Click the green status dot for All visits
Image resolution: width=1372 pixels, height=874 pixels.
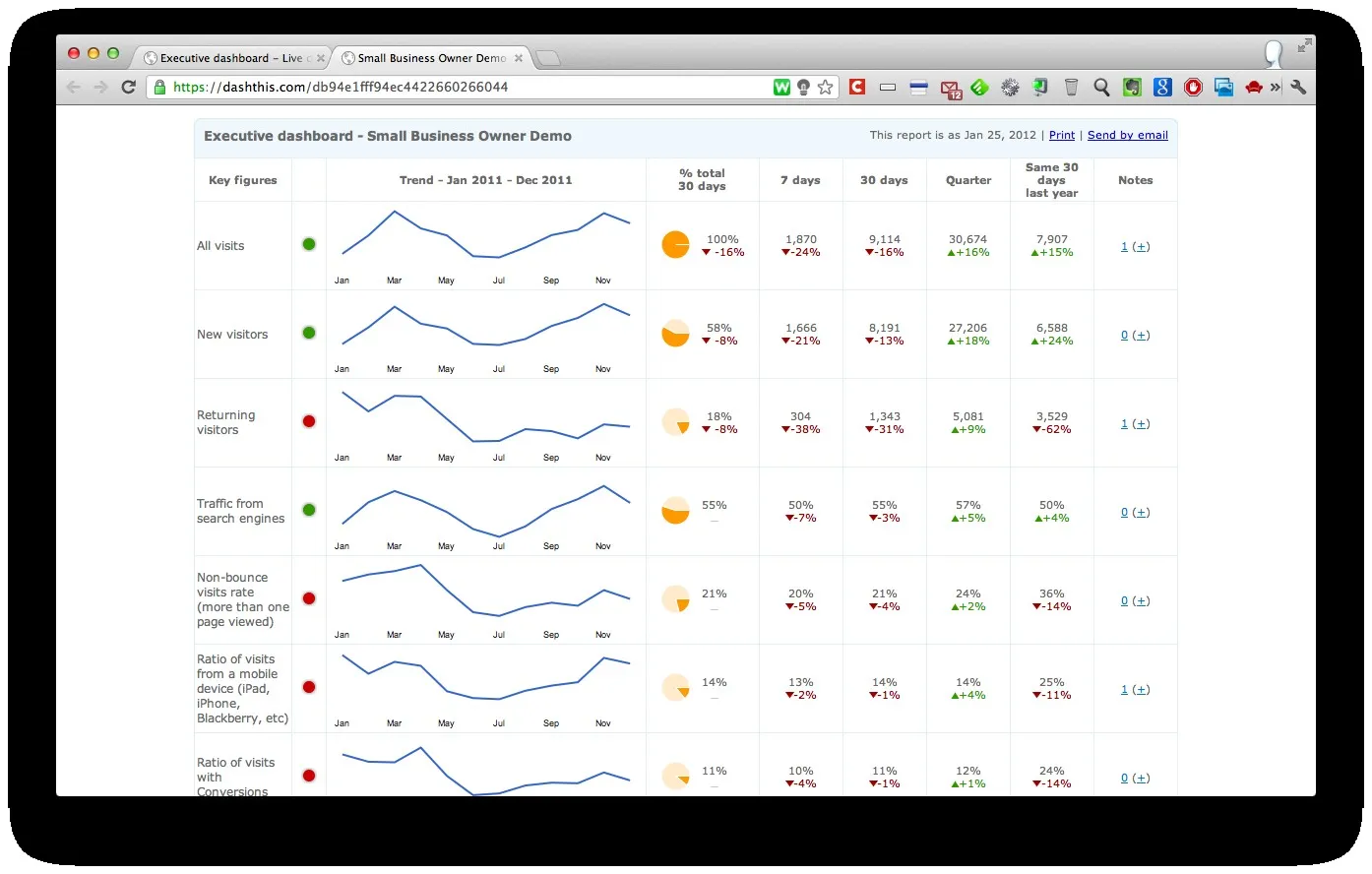coord(309,244)
